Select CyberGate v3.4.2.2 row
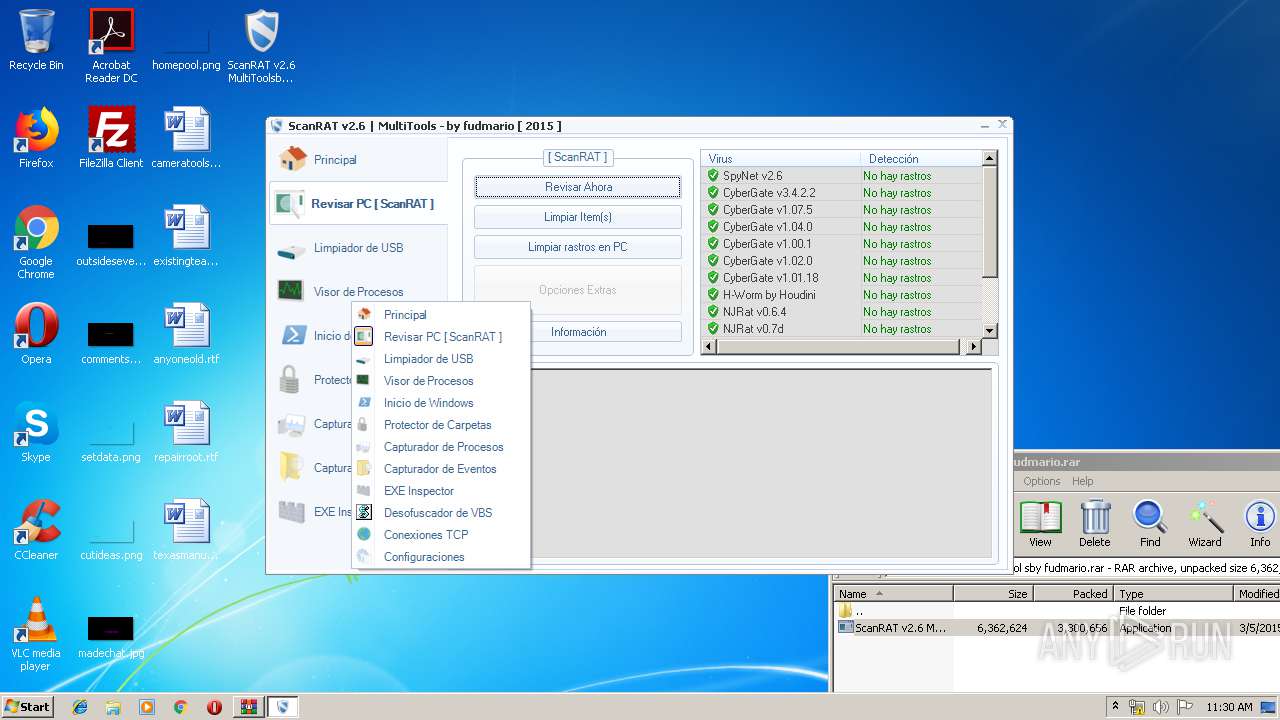1280x720 pixels. click(x=842, y=193)
